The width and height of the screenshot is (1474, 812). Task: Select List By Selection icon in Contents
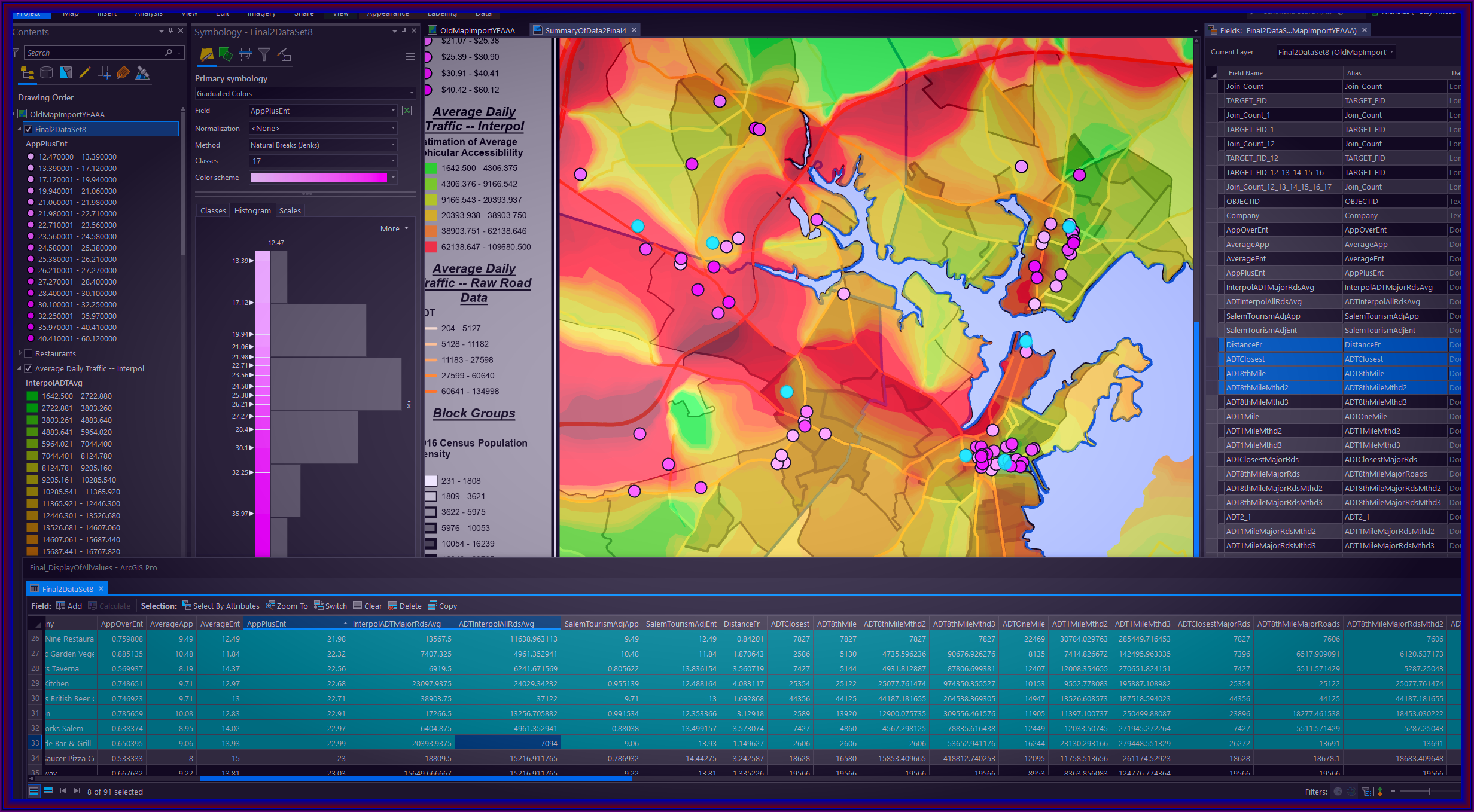[66, 73]
